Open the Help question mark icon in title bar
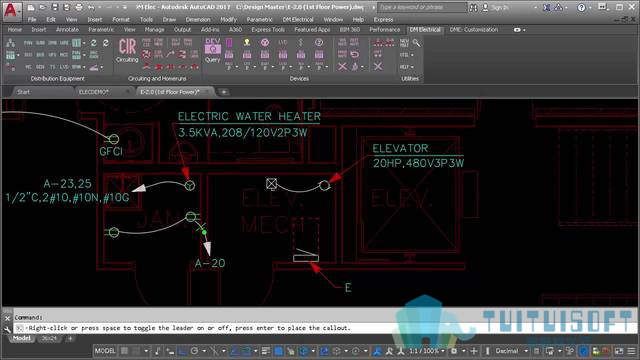This screenshot has height=360, width=640. pos(582,7)
